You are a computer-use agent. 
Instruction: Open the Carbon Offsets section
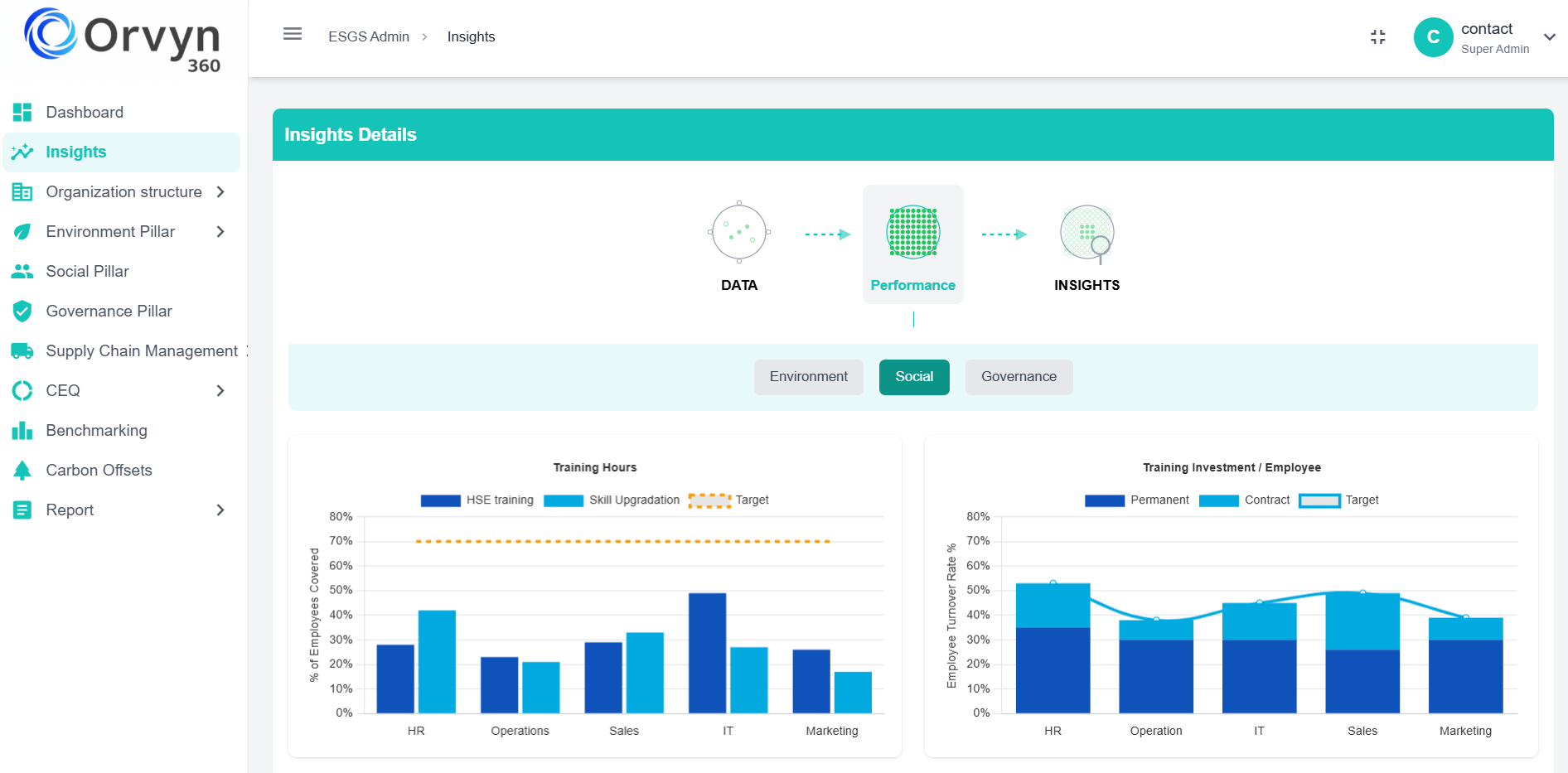[x=99, y=470]
